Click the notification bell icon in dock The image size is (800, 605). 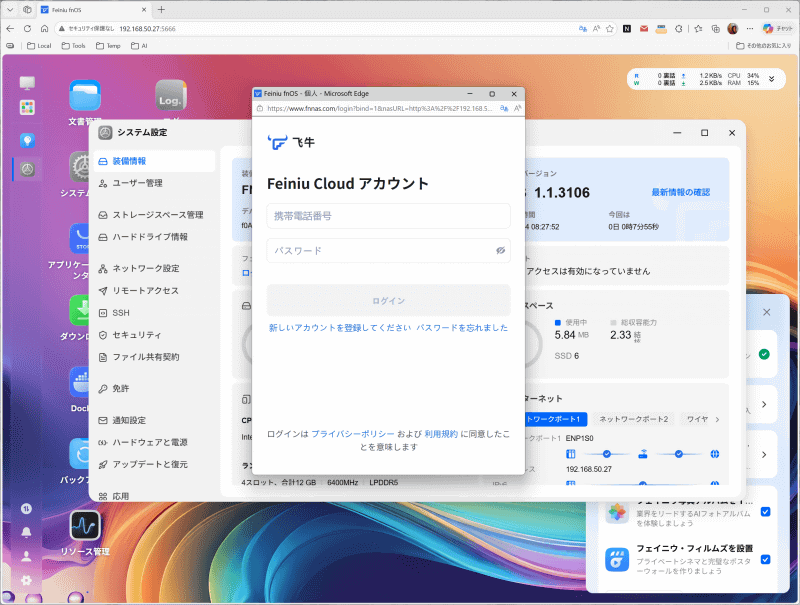coord(26,533)
